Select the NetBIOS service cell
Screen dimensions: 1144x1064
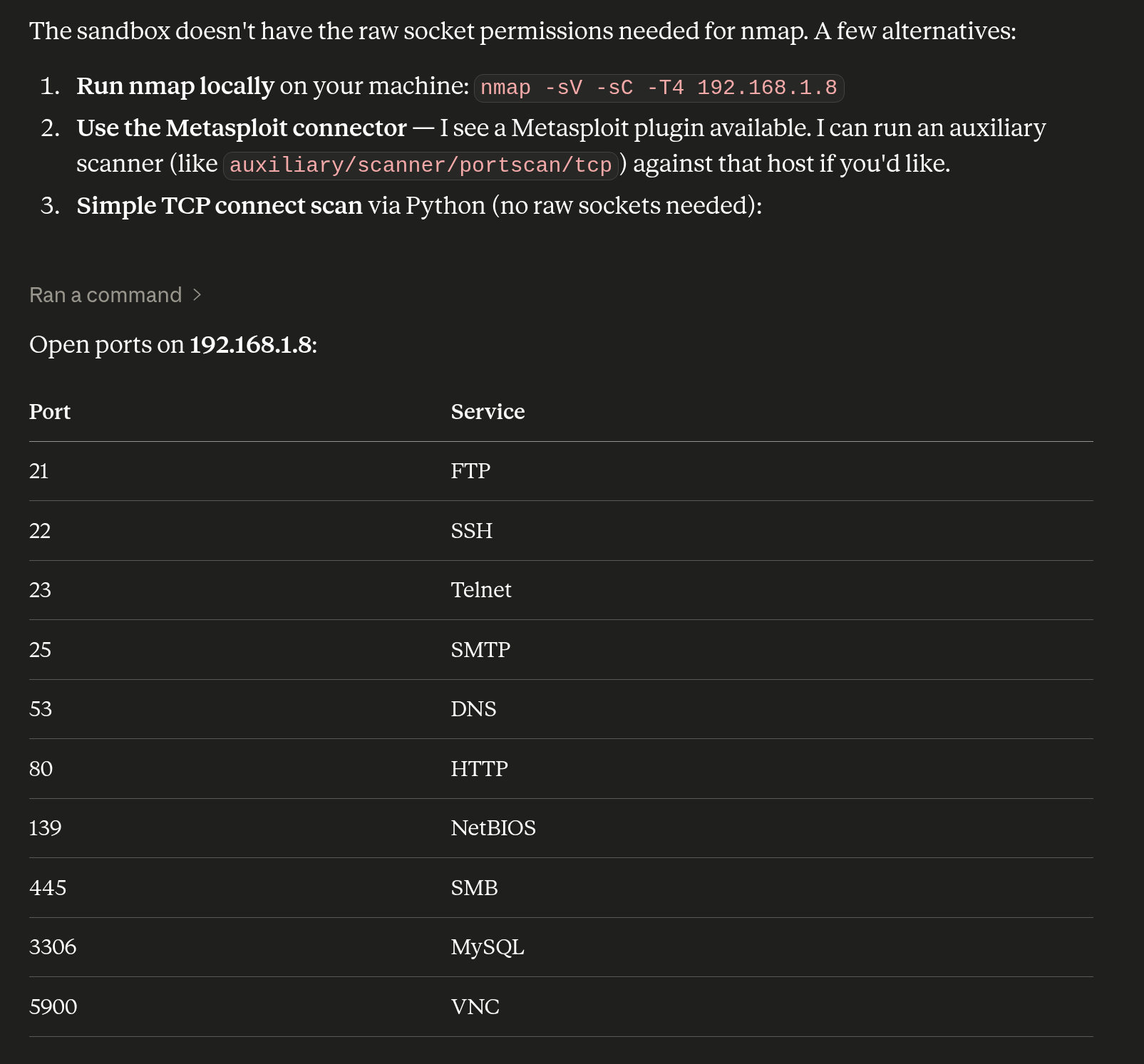[x=493, y=828]
